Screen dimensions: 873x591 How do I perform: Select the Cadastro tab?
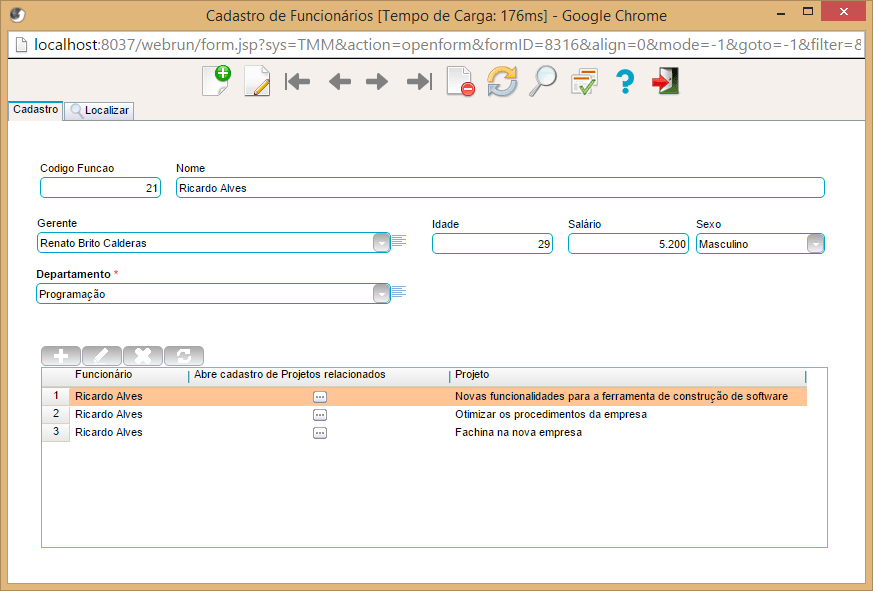35,110
